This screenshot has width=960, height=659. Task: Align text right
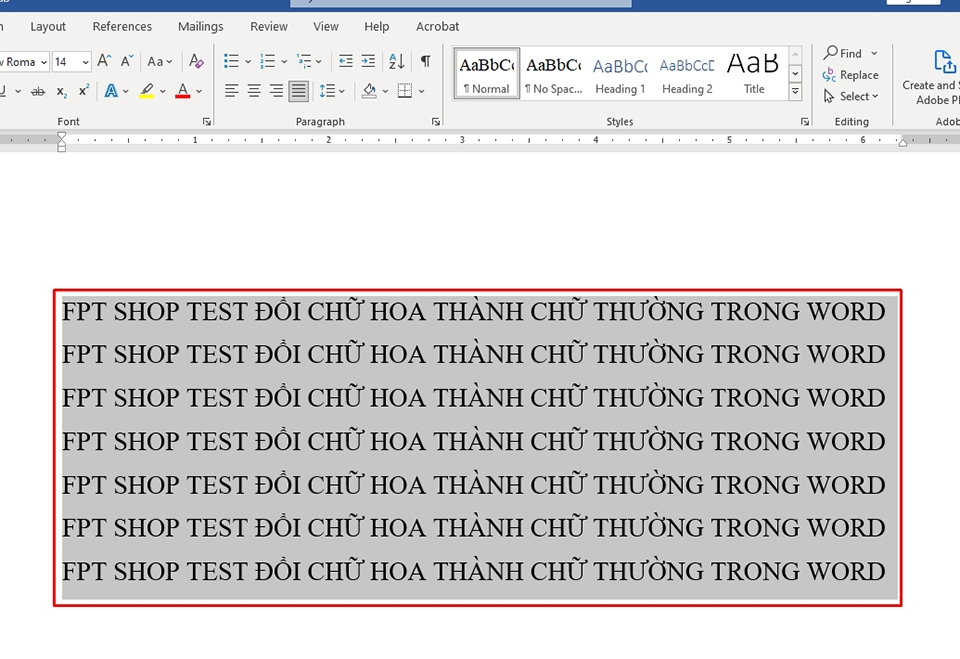click(x=276, y=91)
